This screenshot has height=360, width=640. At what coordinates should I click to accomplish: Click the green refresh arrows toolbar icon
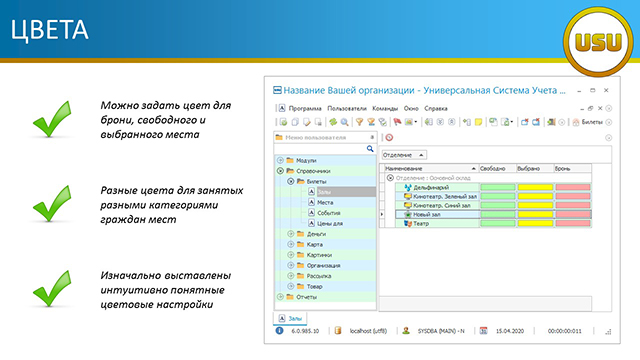click(x=333, y=122)
